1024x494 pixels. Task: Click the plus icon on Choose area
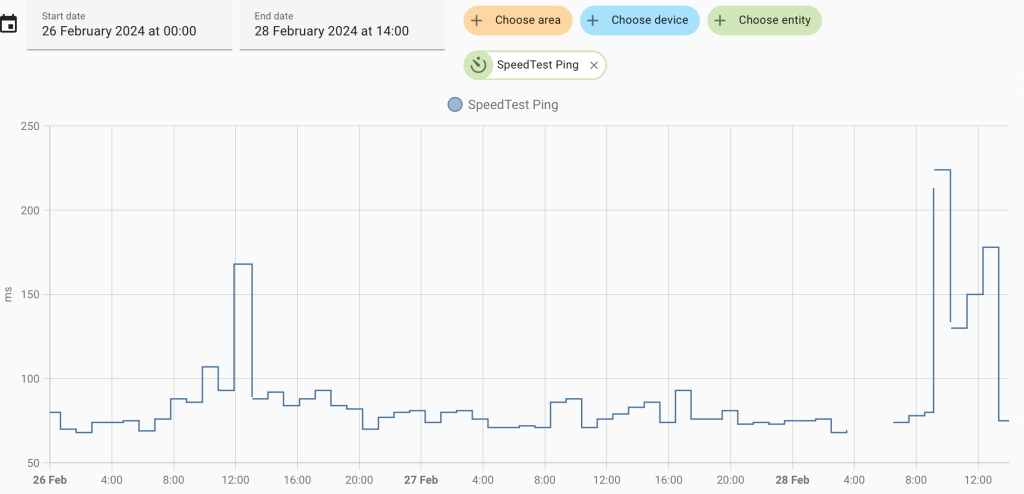(477, 20)
